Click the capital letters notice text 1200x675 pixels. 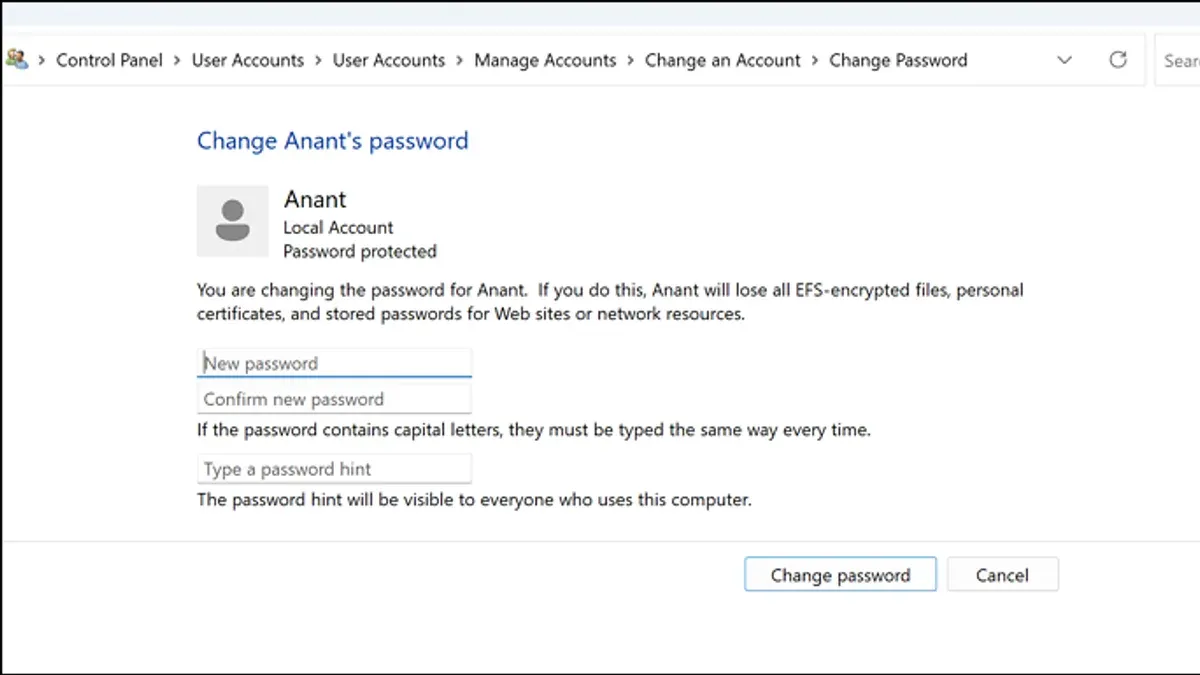click(534, 431)
